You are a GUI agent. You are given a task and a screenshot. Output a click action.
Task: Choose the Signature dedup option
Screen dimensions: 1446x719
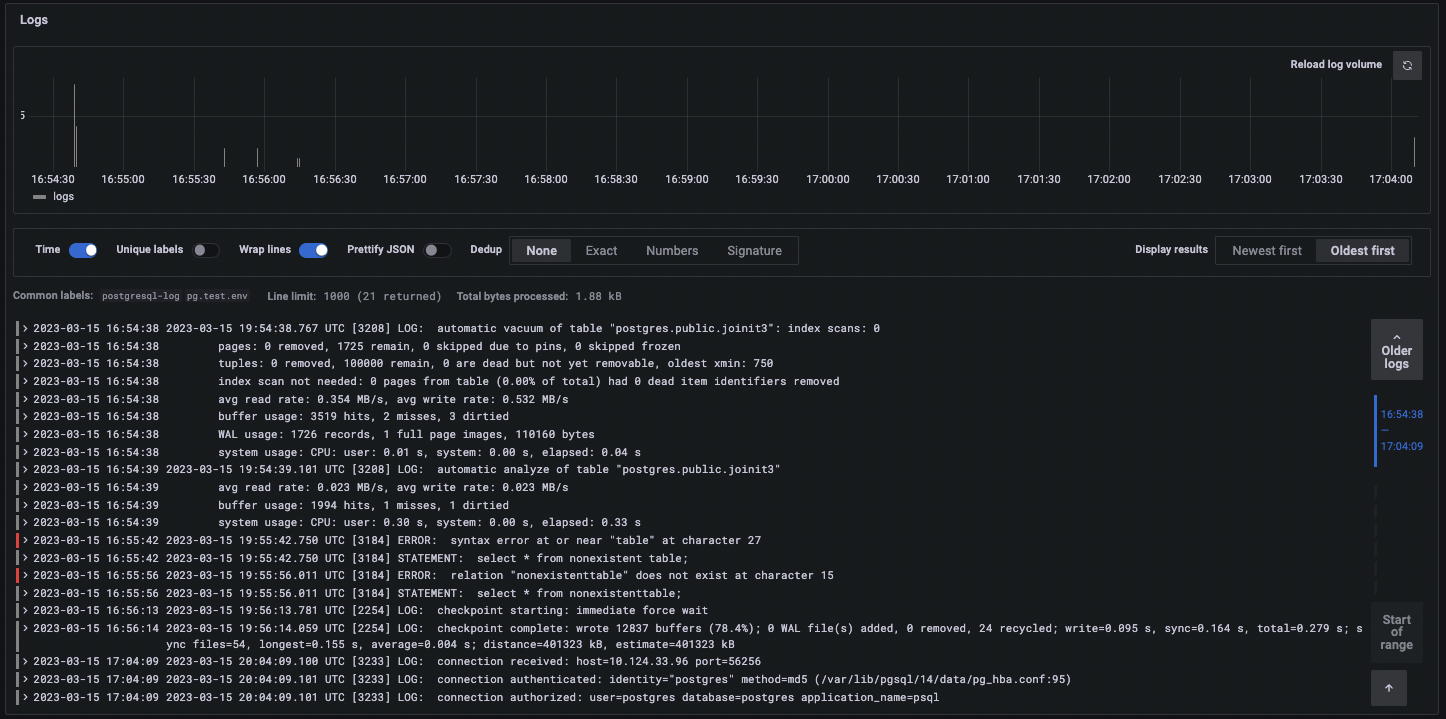[x=754, y=251]
